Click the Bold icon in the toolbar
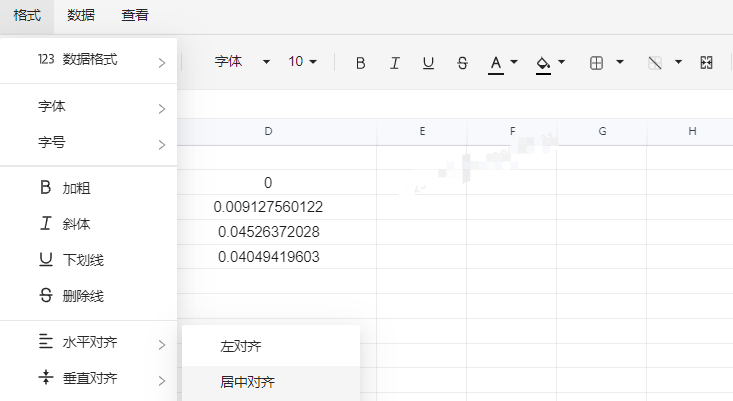Viewport: 733px width, 401px height. (x=361, y=62)
